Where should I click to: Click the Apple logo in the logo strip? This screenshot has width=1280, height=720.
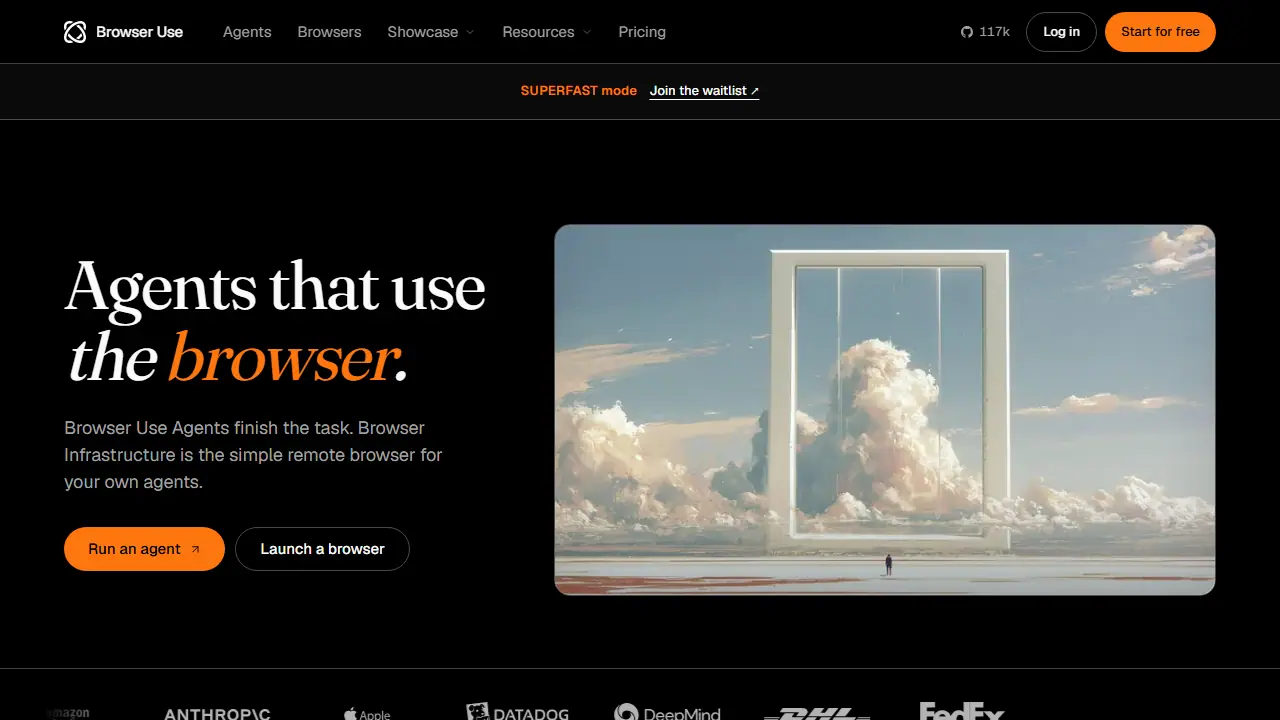[x=367, y=713]
